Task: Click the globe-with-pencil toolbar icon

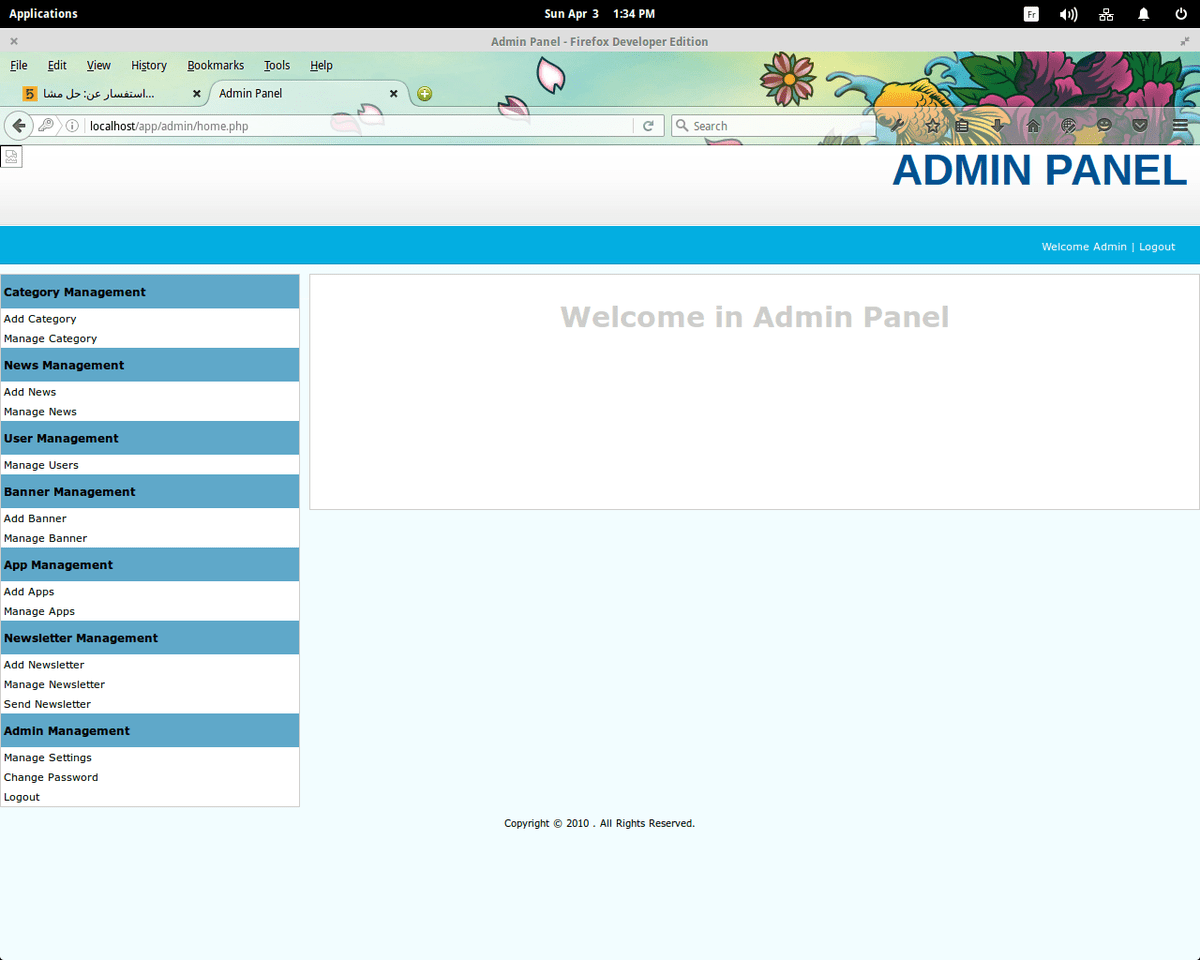Action: click(x=1068, y=126)
